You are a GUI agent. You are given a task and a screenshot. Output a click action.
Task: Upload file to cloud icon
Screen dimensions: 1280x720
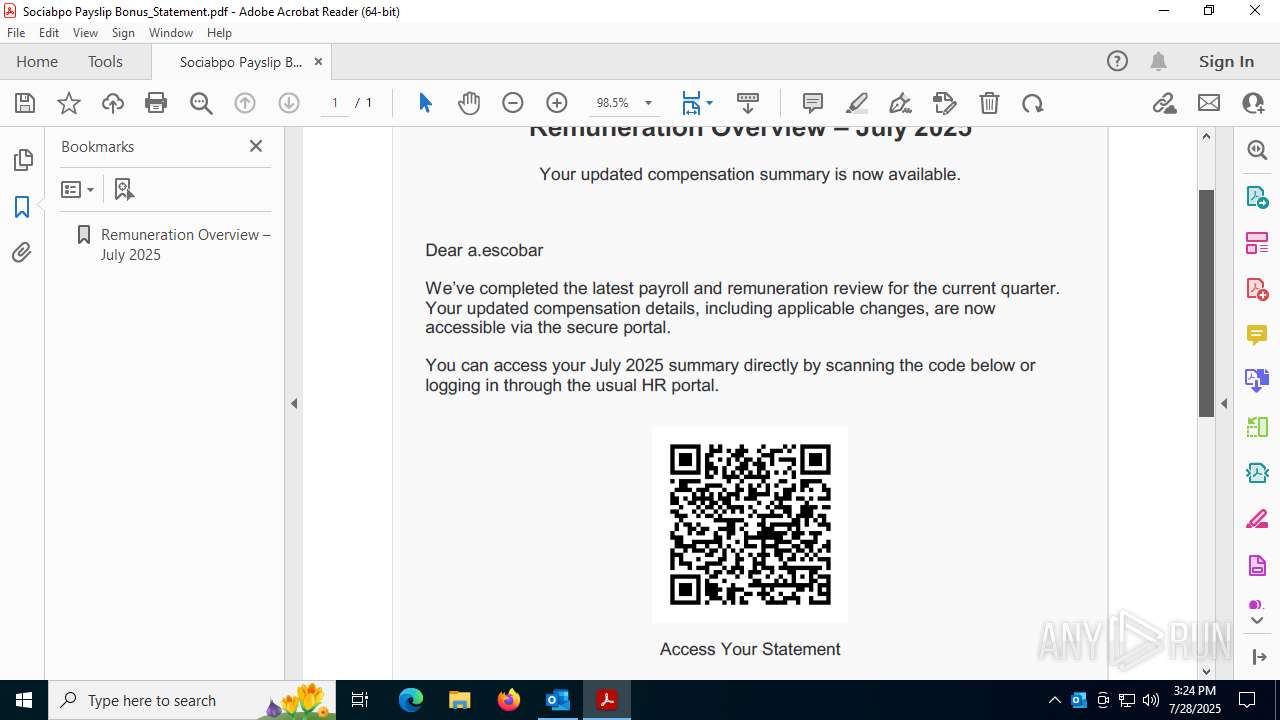113,103
